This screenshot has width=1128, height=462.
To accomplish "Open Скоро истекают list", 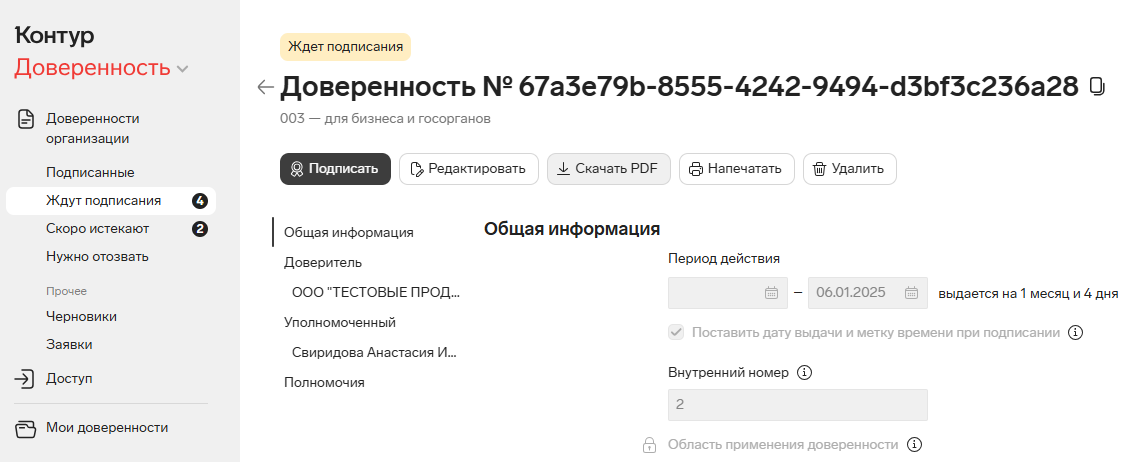I will click(111, 229).
